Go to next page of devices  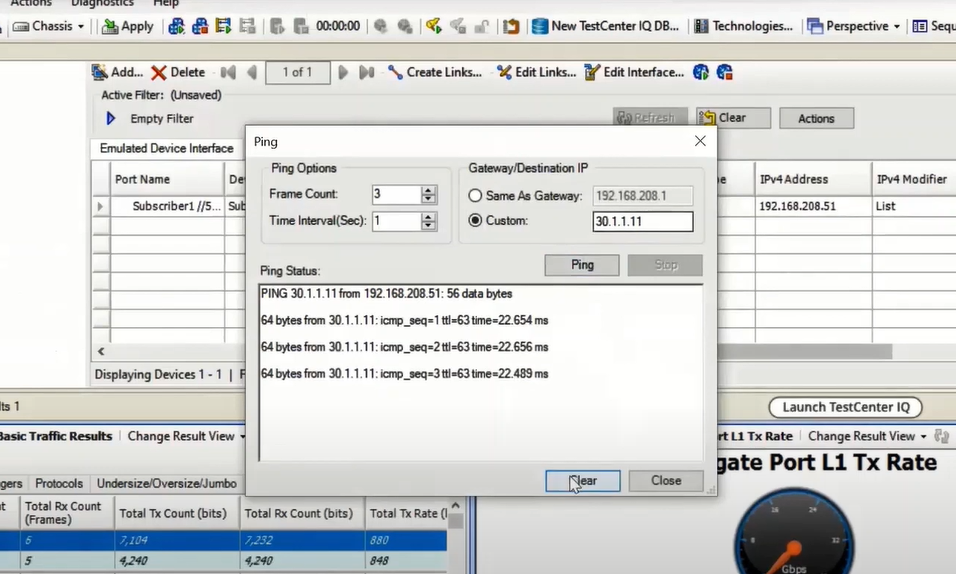click(343, 73)
